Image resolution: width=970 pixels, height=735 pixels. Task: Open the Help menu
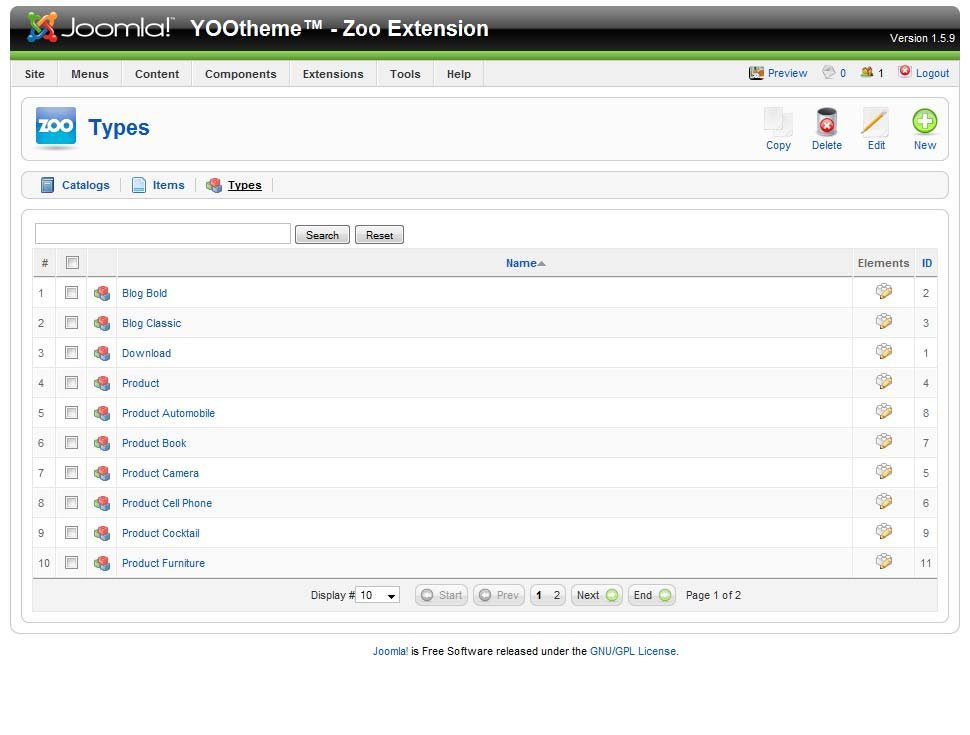(x=459, y=74)
